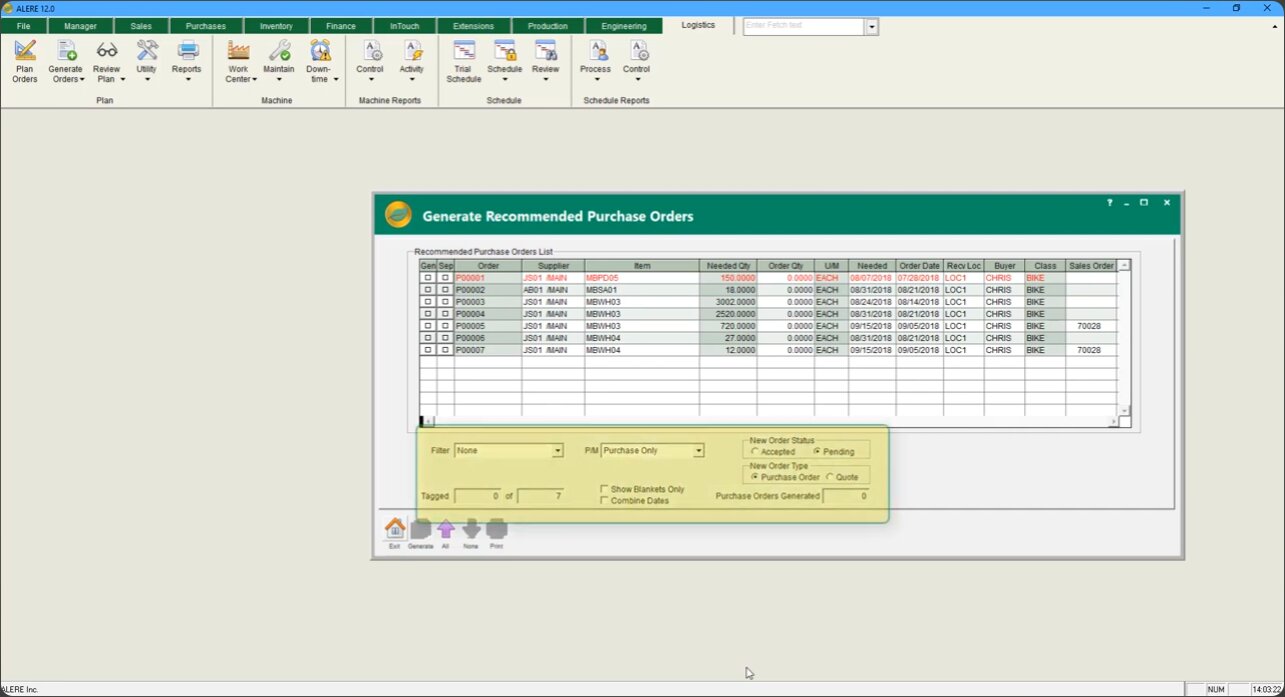Choose the Quote order type radio
Image resolution: width=1285 pixels, height=697 pixels.
tap(830, 477)
